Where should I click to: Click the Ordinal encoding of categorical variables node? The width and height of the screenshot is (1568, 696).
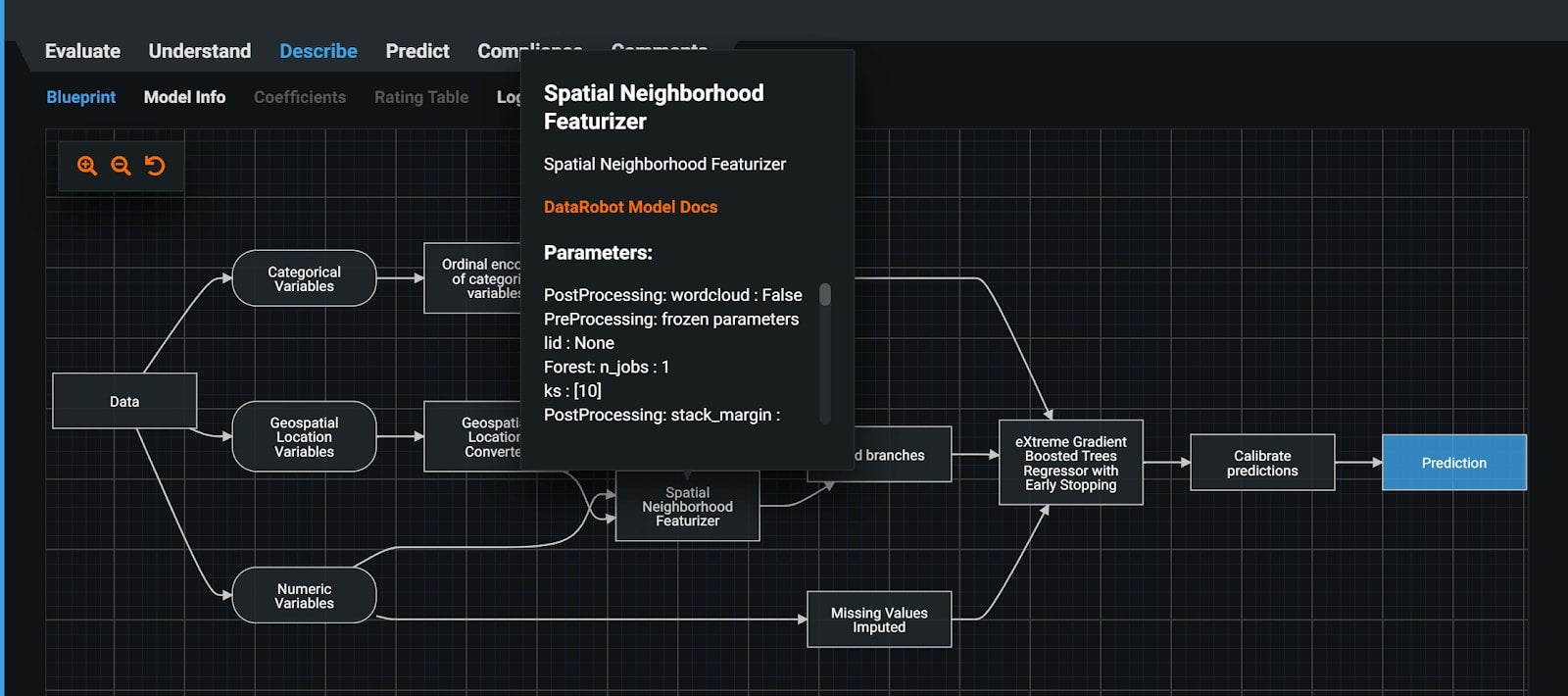(472, 278)
